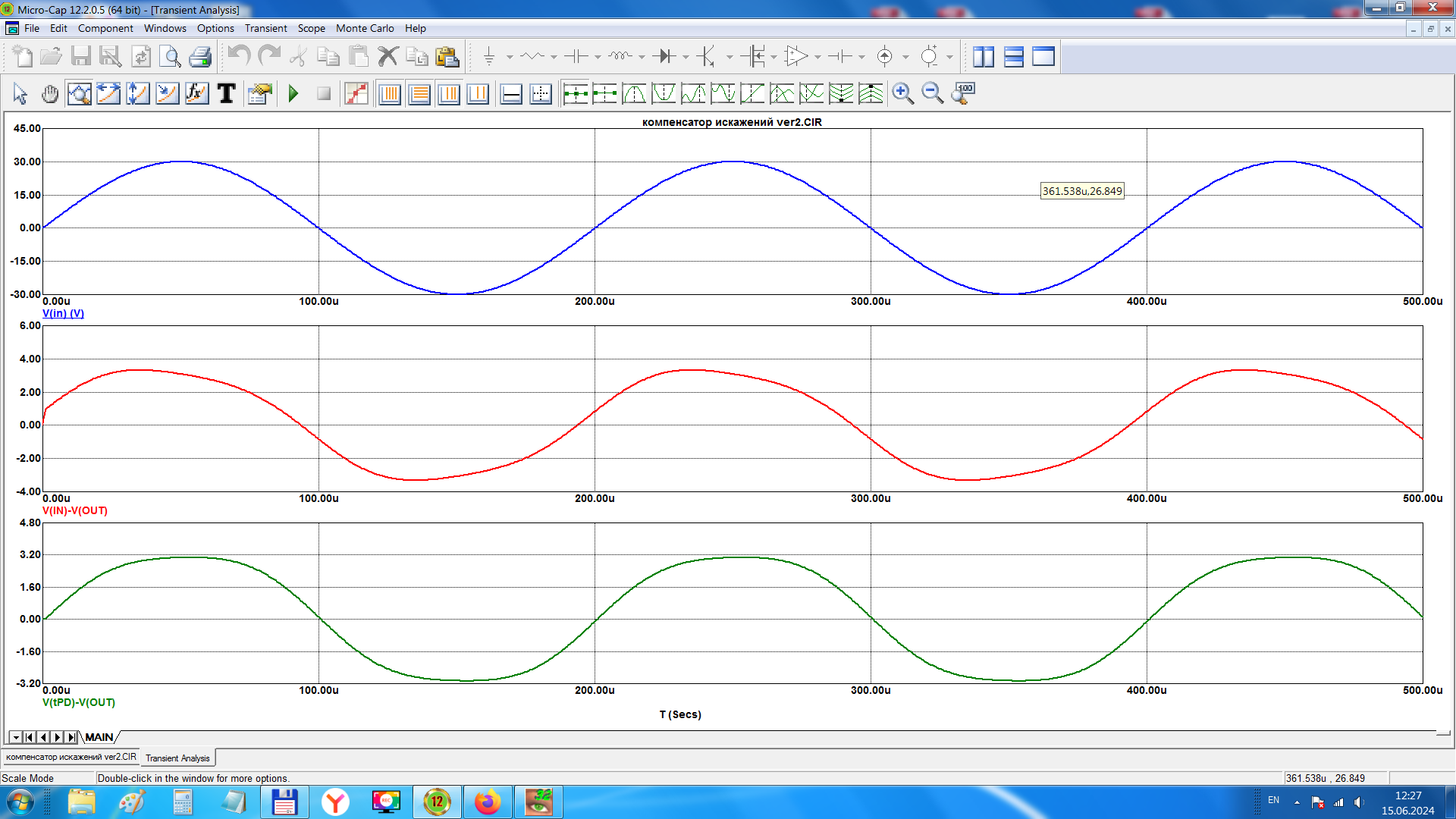Click the Text mode T icon
The height and width of the screenshot is (819, 1456).
point(226,94)
